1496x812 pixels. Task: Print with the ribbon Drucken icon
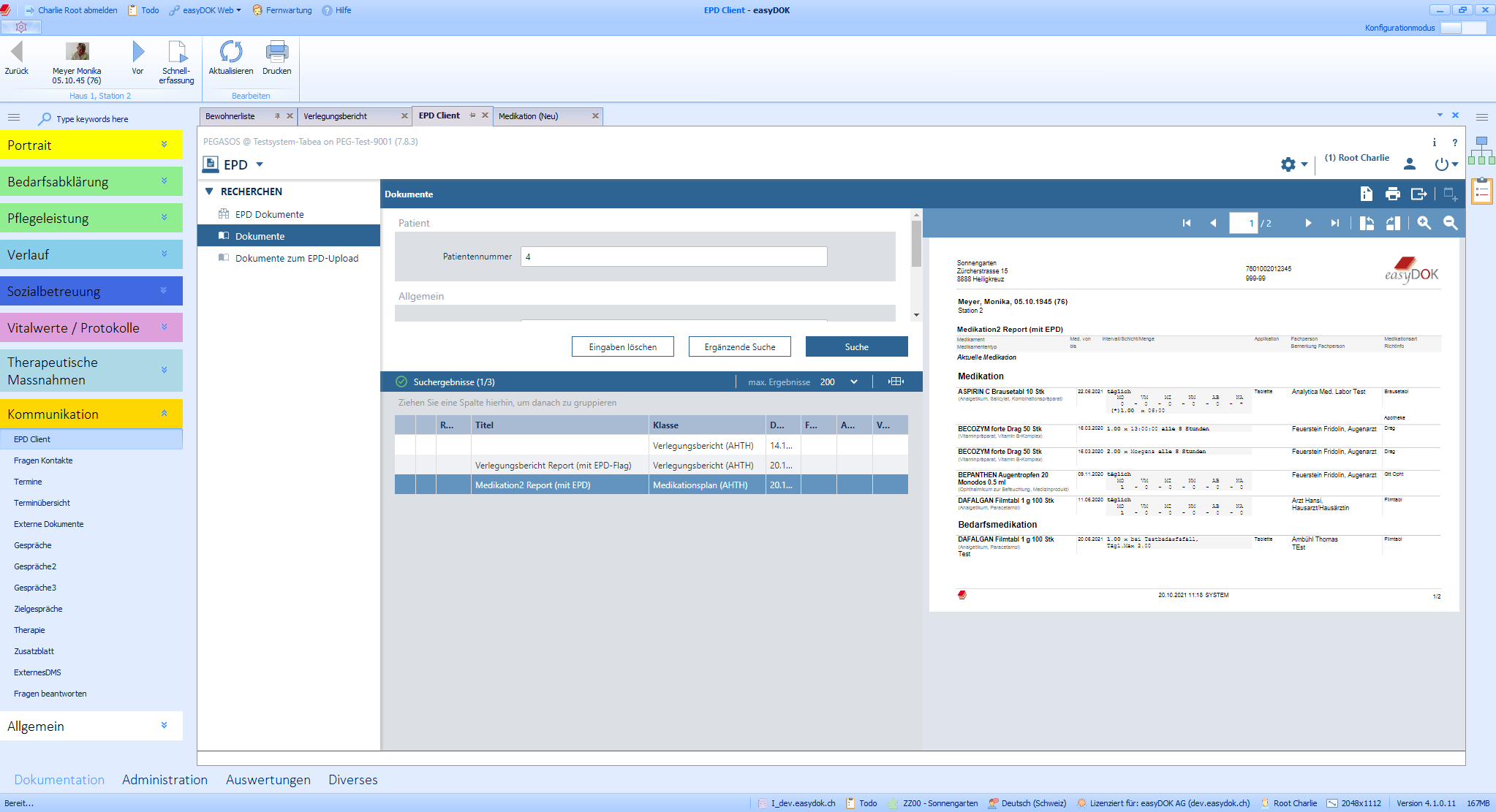[x=277, y=52]
